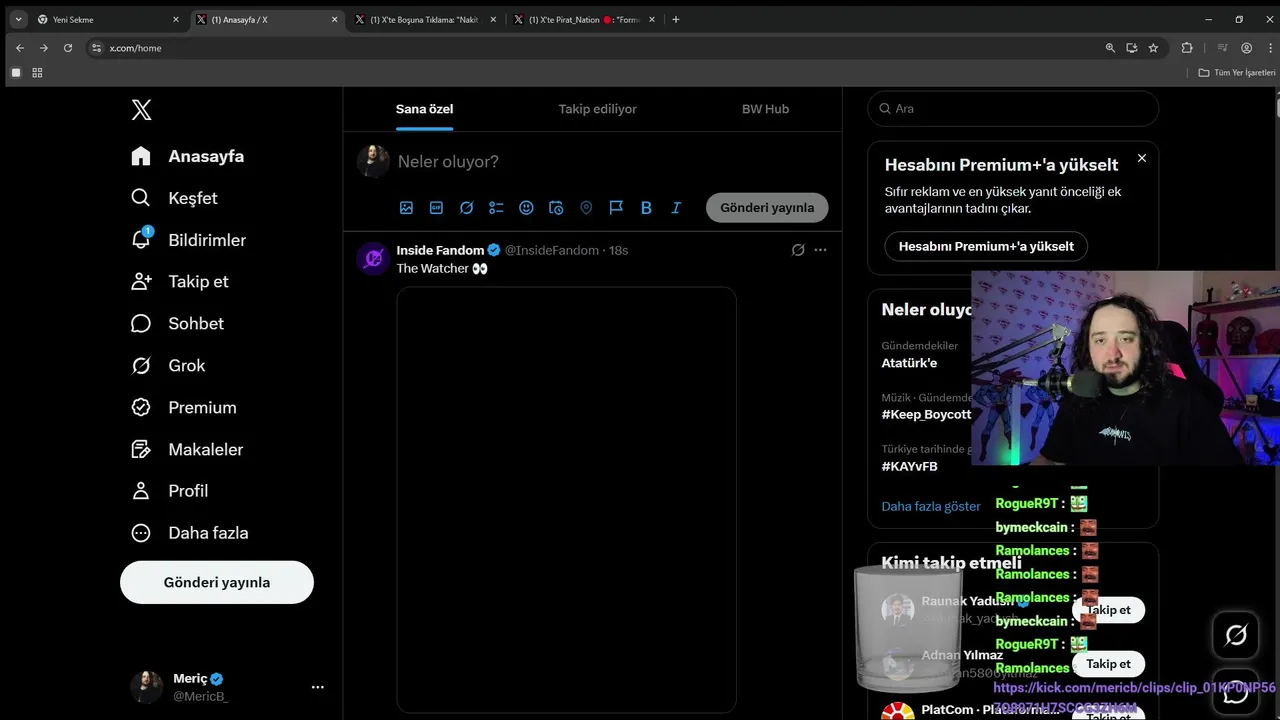Add a poll to post
1280x720 pixels.
[x=496, y=208]
